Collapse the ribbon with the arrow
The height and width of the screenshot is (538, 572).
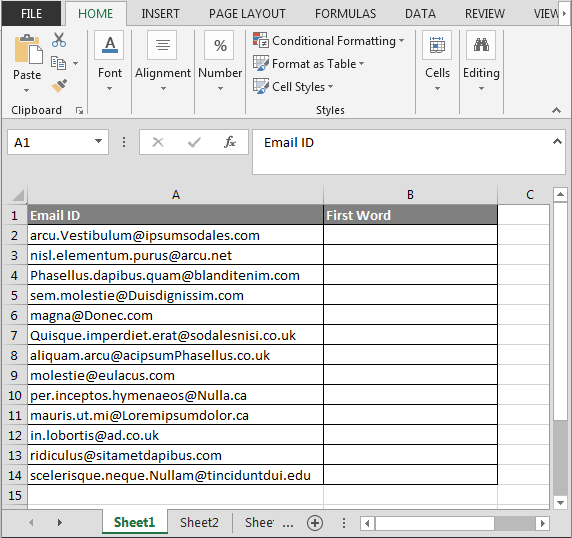(x=556, y=110)
